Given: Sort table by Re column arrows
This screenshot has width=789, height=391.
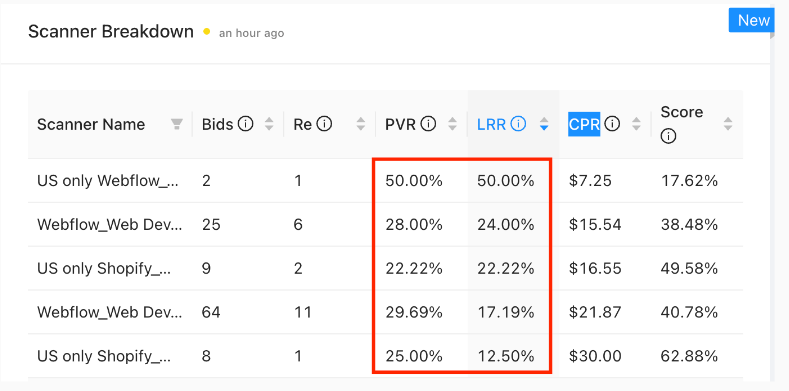Looking at the screenshot, I should coord(361,124).
